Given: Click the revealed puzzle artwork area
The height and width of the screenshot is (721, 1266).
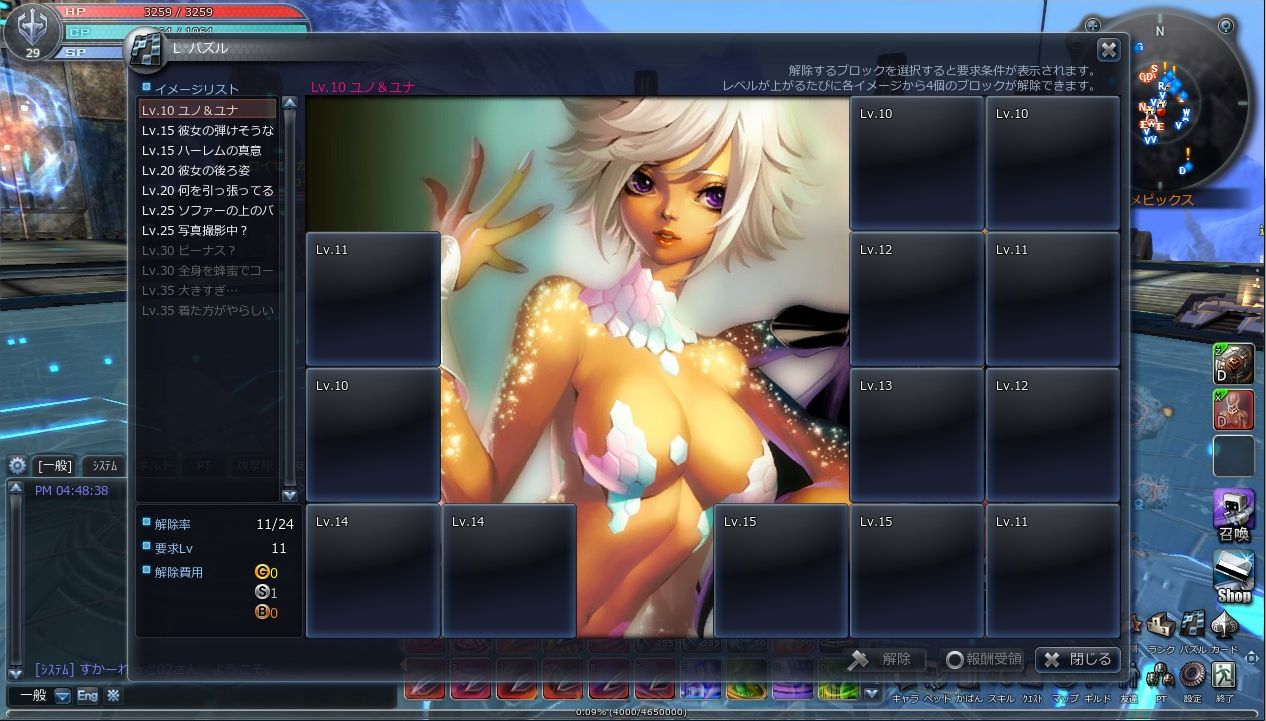Looking at the screenshot, I should (x=645, y=300).
